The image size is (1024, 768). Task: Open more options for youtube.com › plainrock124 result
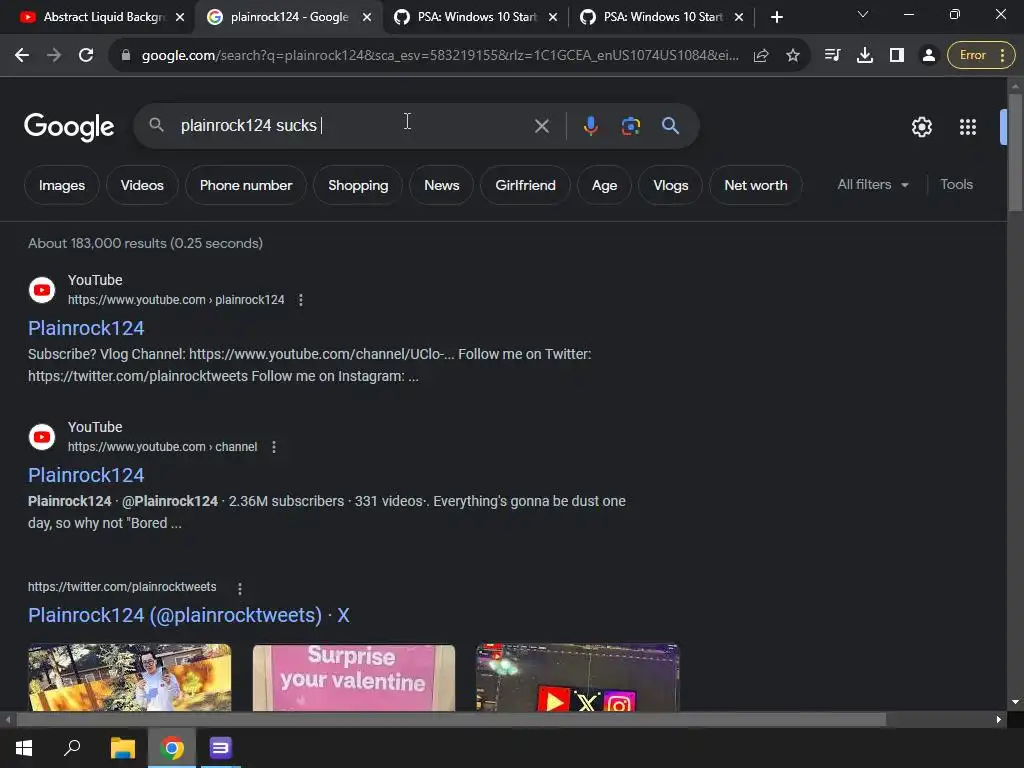pos(300,300)
